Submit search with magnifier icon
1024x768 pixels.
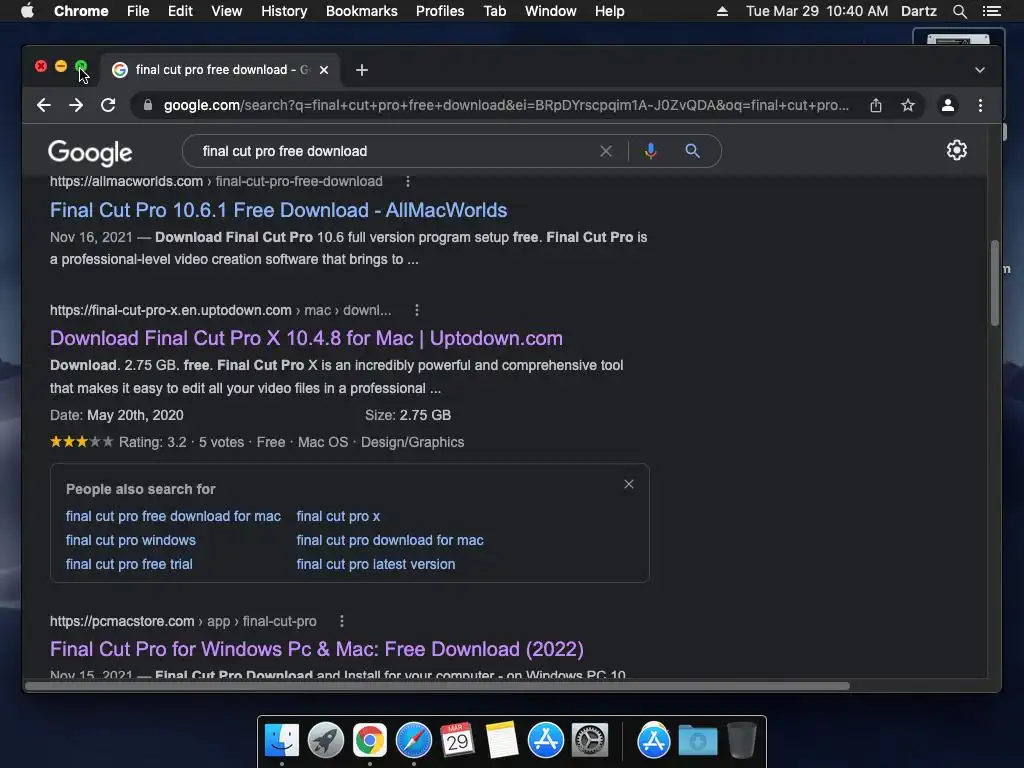pos(692,151)
